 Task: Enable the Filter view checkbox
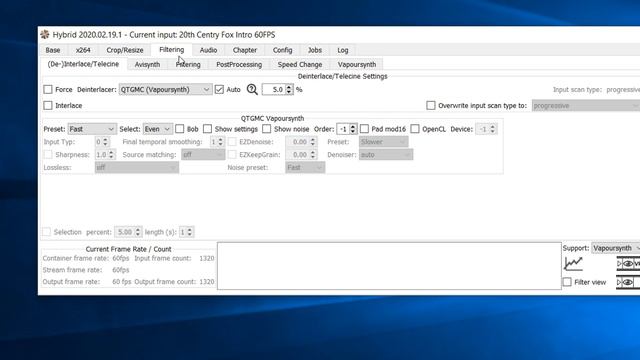pyautogui.click(x=567, y=282)
